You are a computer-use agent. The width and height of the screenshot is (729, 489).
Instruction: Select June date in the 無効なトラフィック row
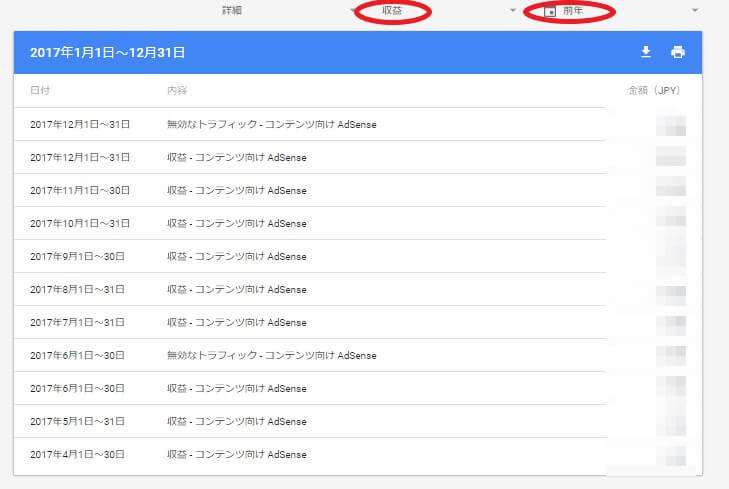coord(77,355)
